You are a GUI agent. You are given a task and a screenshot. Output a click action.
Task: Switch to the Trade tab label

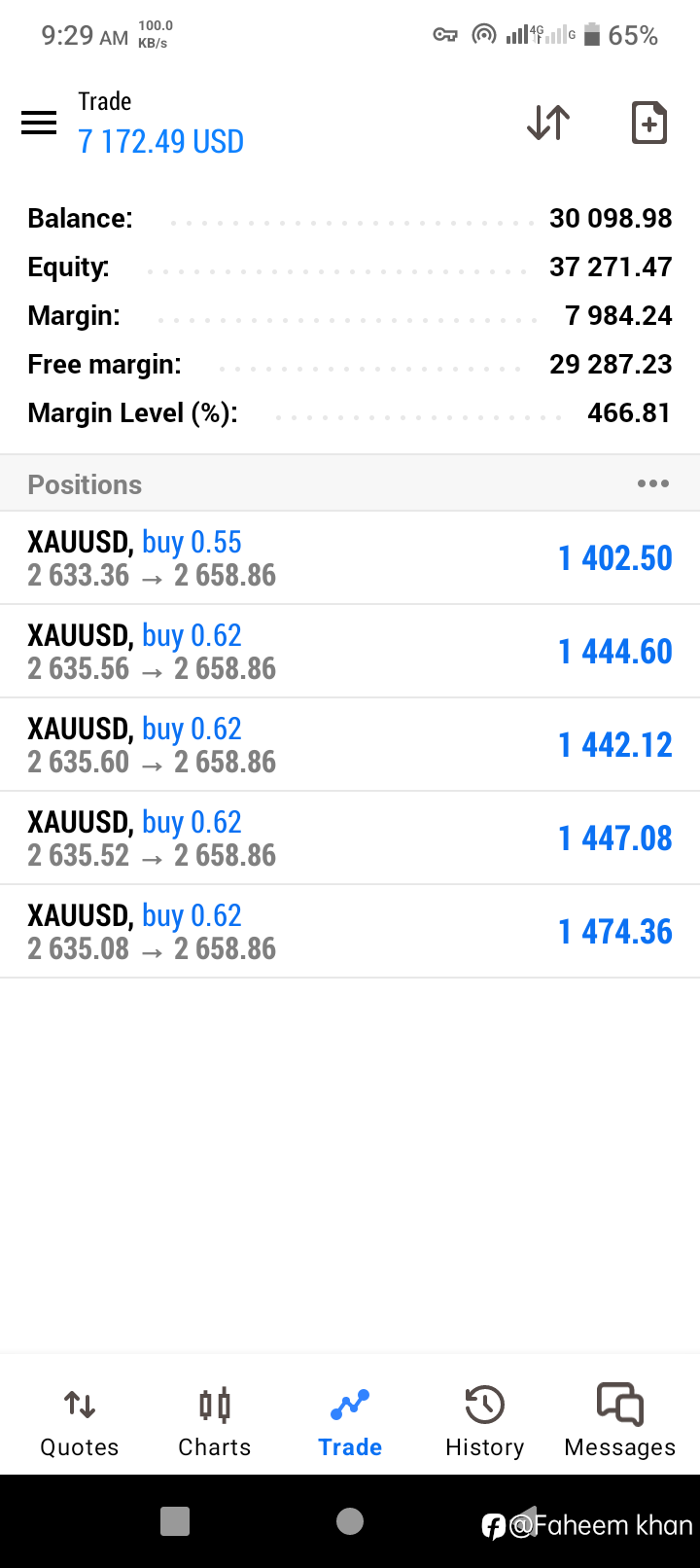pyautogui.click(x=350, y=1447)
